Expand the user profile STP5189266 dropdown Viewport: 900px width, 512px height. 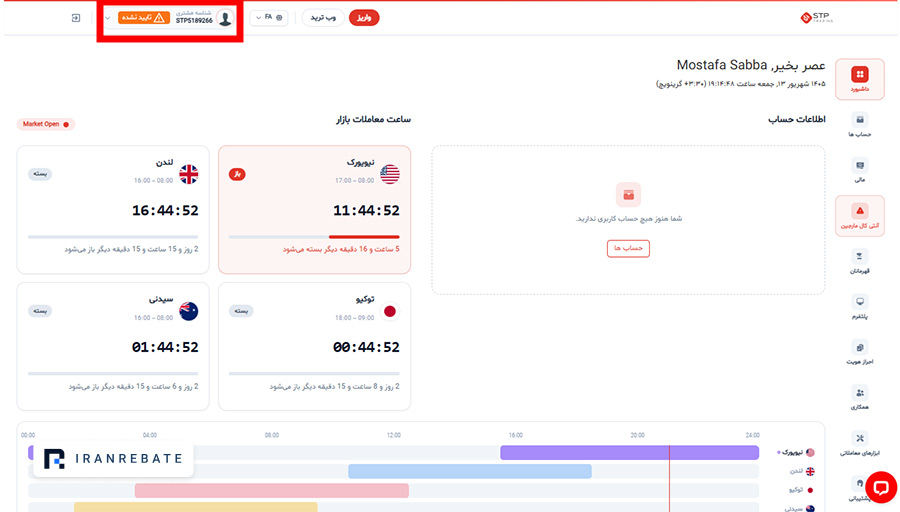(x=170, y=18)
